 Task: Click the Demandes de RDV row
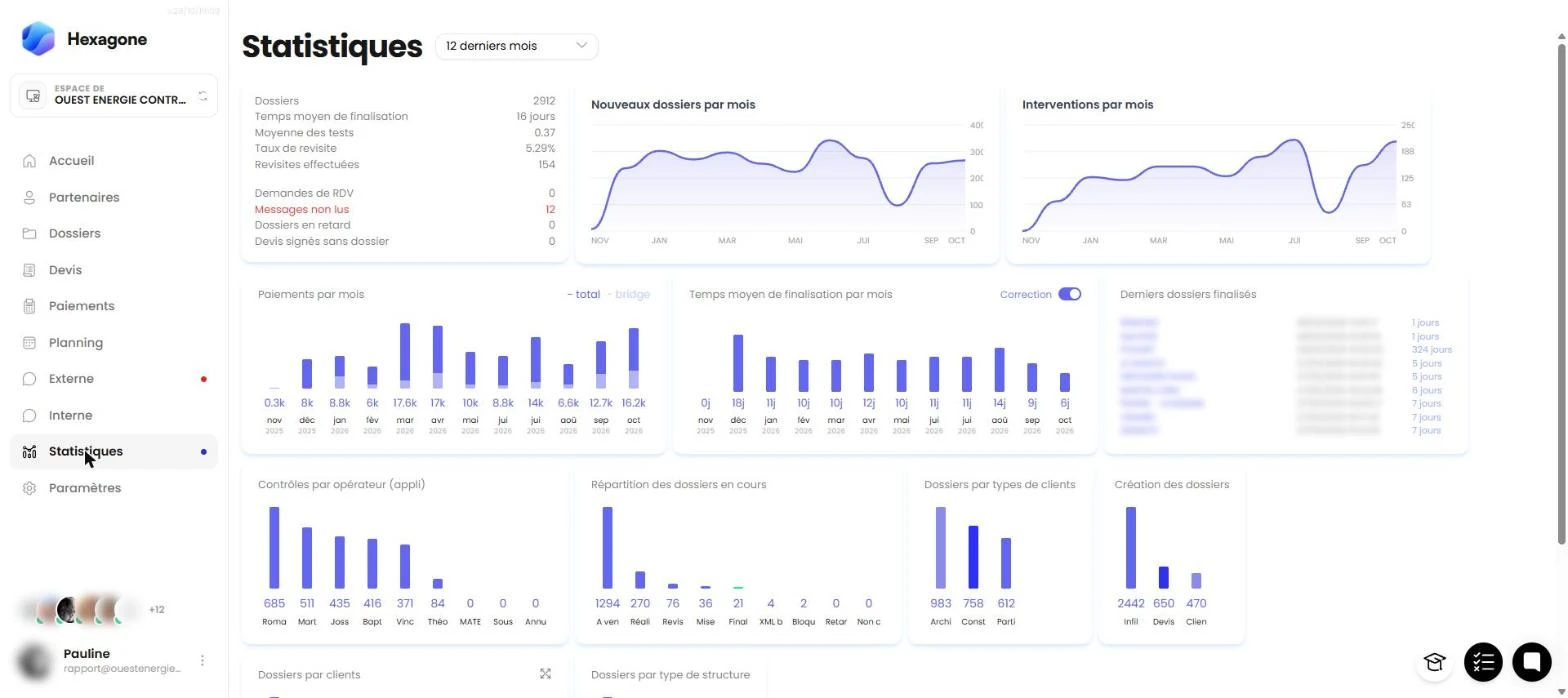pyautogui.click(x=405, y=193)
